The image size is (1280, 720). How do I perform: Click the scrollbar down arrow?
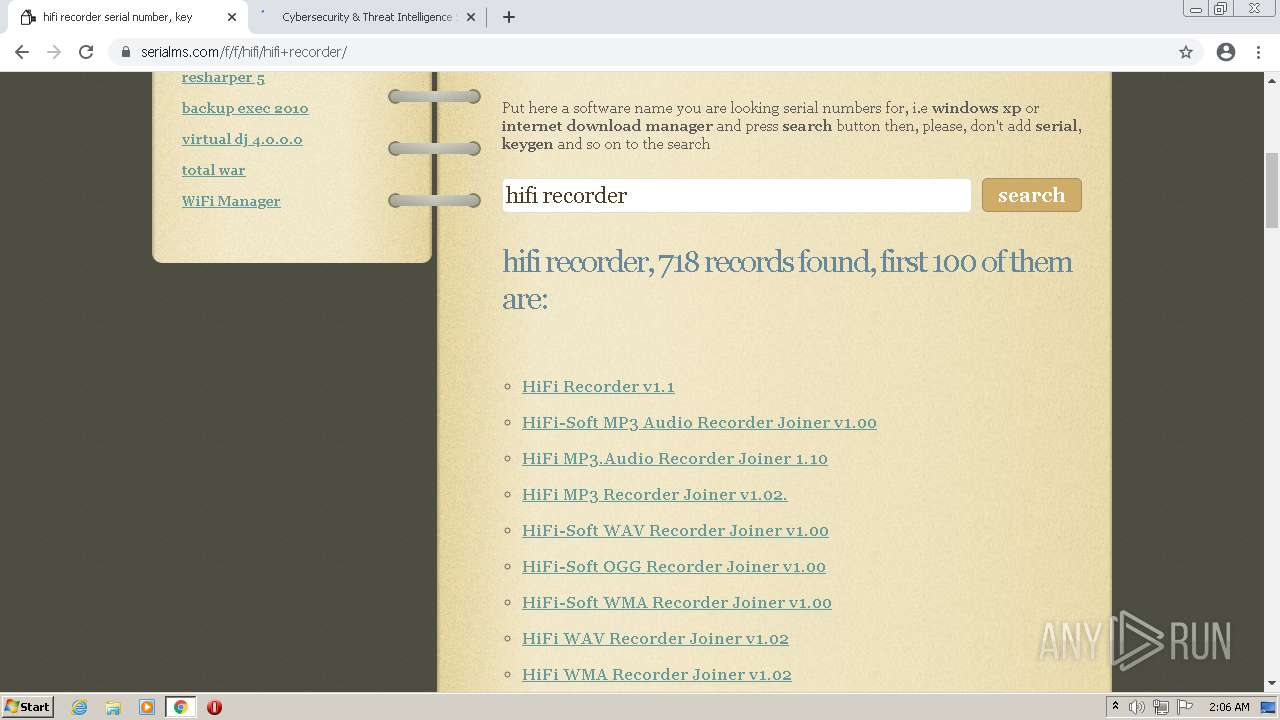[x=1271, y=684]
